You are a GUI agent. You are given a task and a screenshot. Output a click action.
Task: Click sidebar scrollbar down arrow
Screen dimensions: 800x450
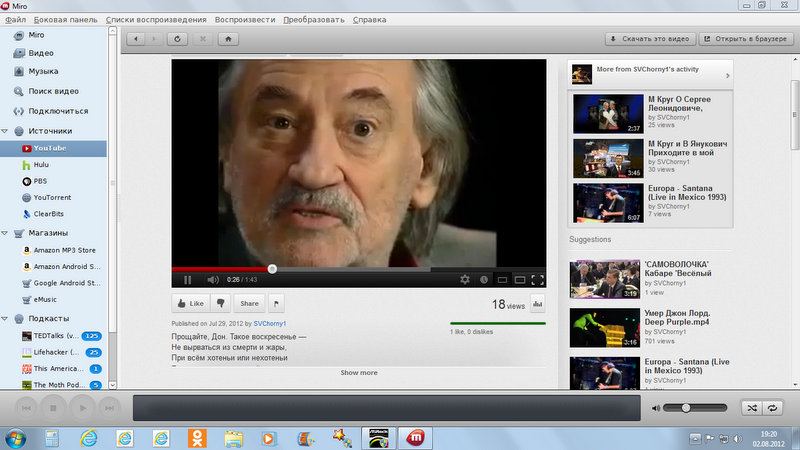112,385
